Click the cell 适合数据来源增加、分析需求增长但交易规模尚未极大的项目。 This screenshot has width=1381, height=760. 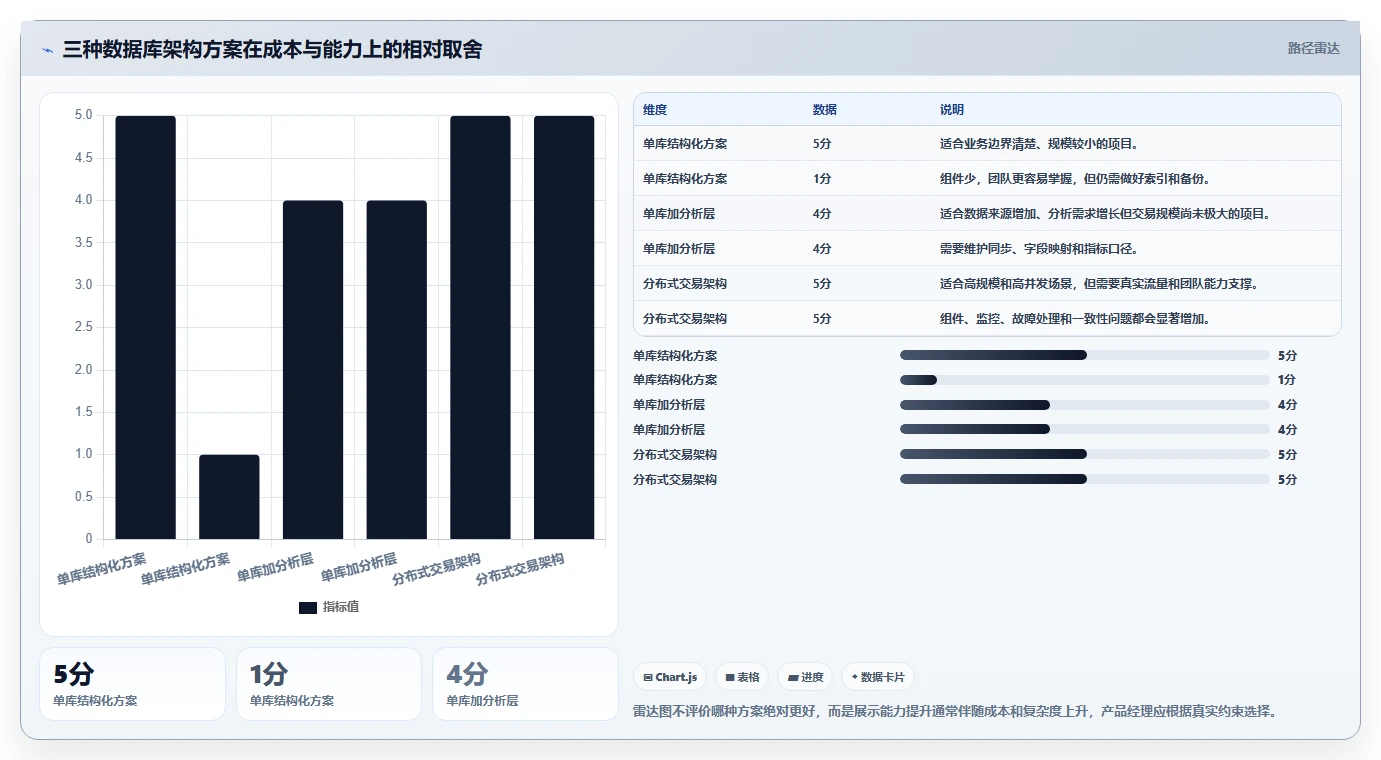(x=1105, y=214)
